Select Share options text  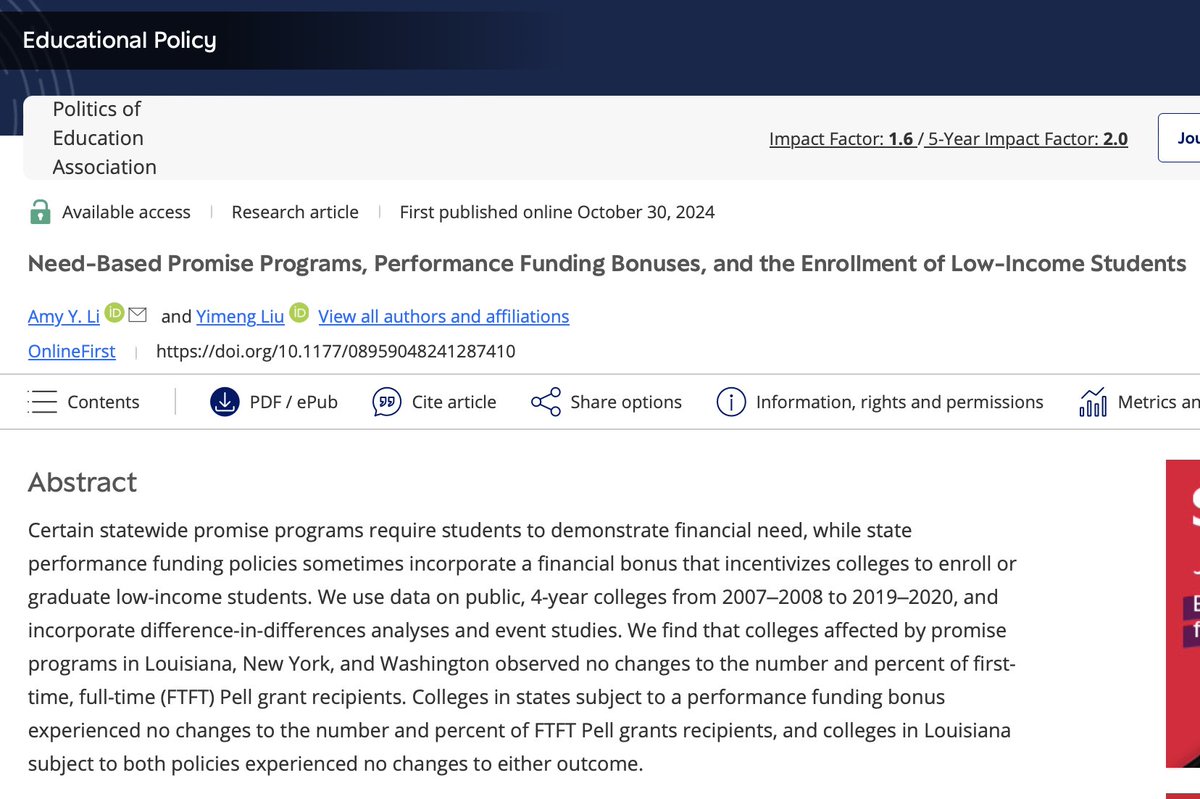pos(626,402)
